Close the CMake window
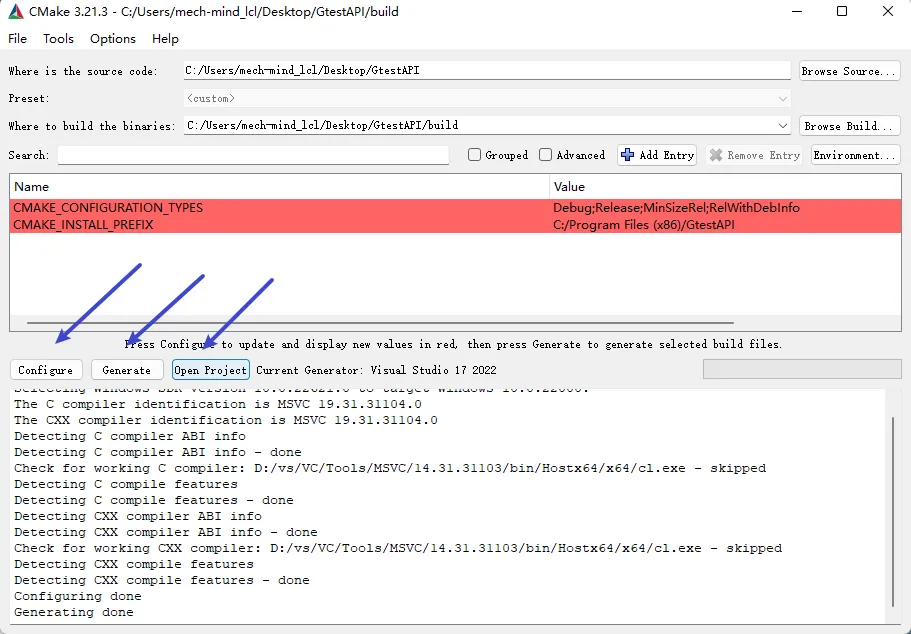The width and height of the screenshot is (911, 634). [x=888, y=12]
